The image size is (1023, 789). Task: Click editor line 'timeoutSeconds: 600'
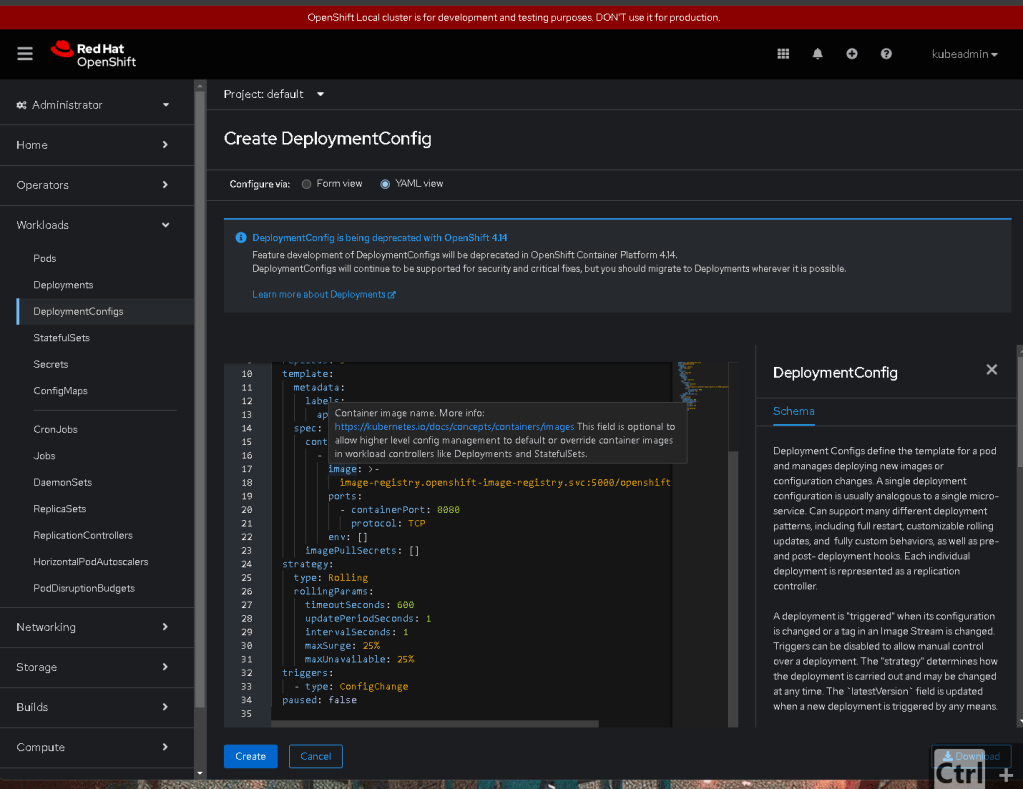point(359,605)
